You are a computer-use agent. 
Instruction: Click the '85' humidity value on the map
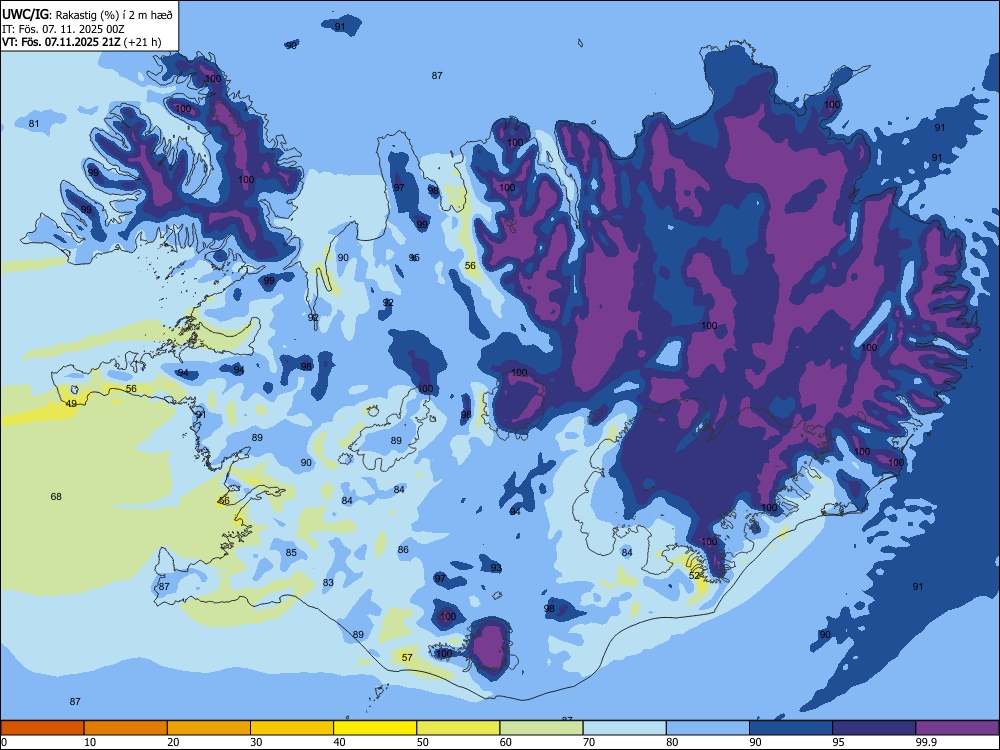coord(291,553)
